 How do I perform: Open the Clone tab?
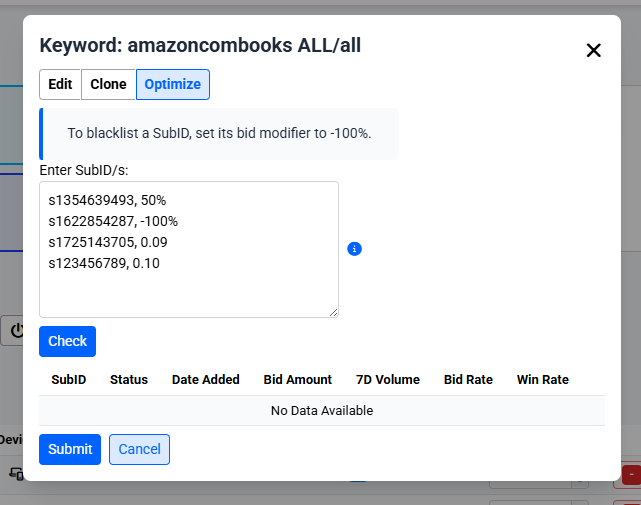[108, 84]
